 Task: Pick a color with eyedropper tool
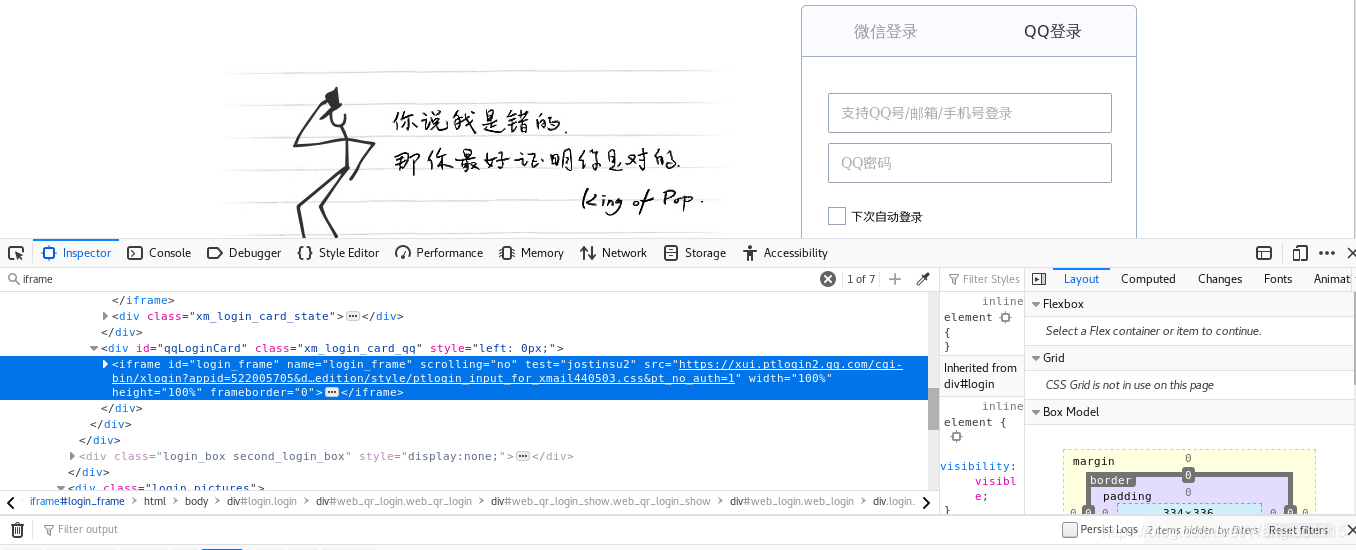923,279
